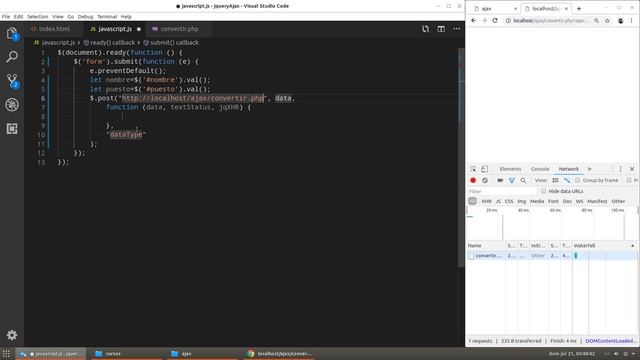Open network search with magnifier icon

[x=523, y=180]
